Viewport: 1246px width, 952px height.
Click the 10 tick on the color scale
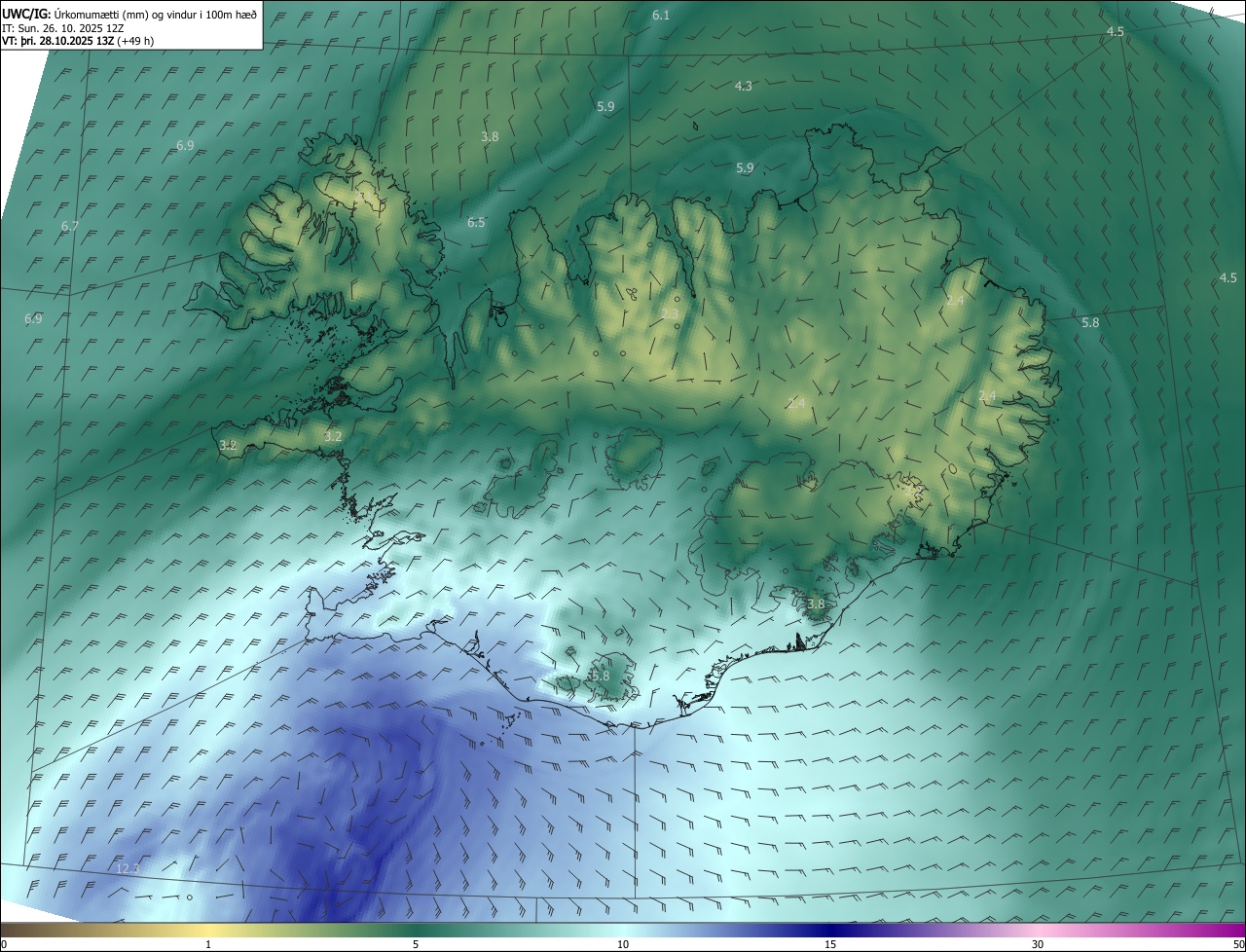click(x=623, y=944)
